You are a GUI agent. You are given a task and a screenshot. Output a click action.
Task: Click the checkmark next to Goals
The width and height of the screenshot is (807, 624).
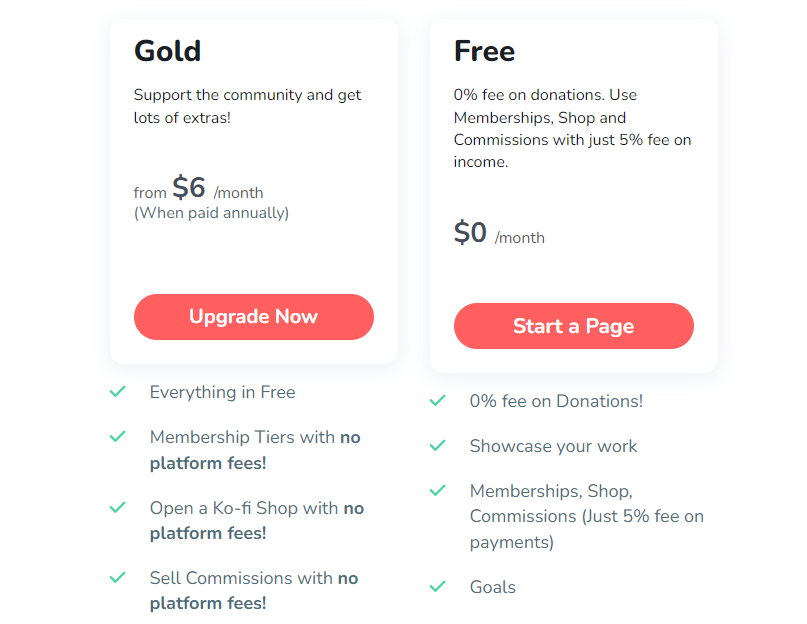pyautogui.click(x=437, y=587)
